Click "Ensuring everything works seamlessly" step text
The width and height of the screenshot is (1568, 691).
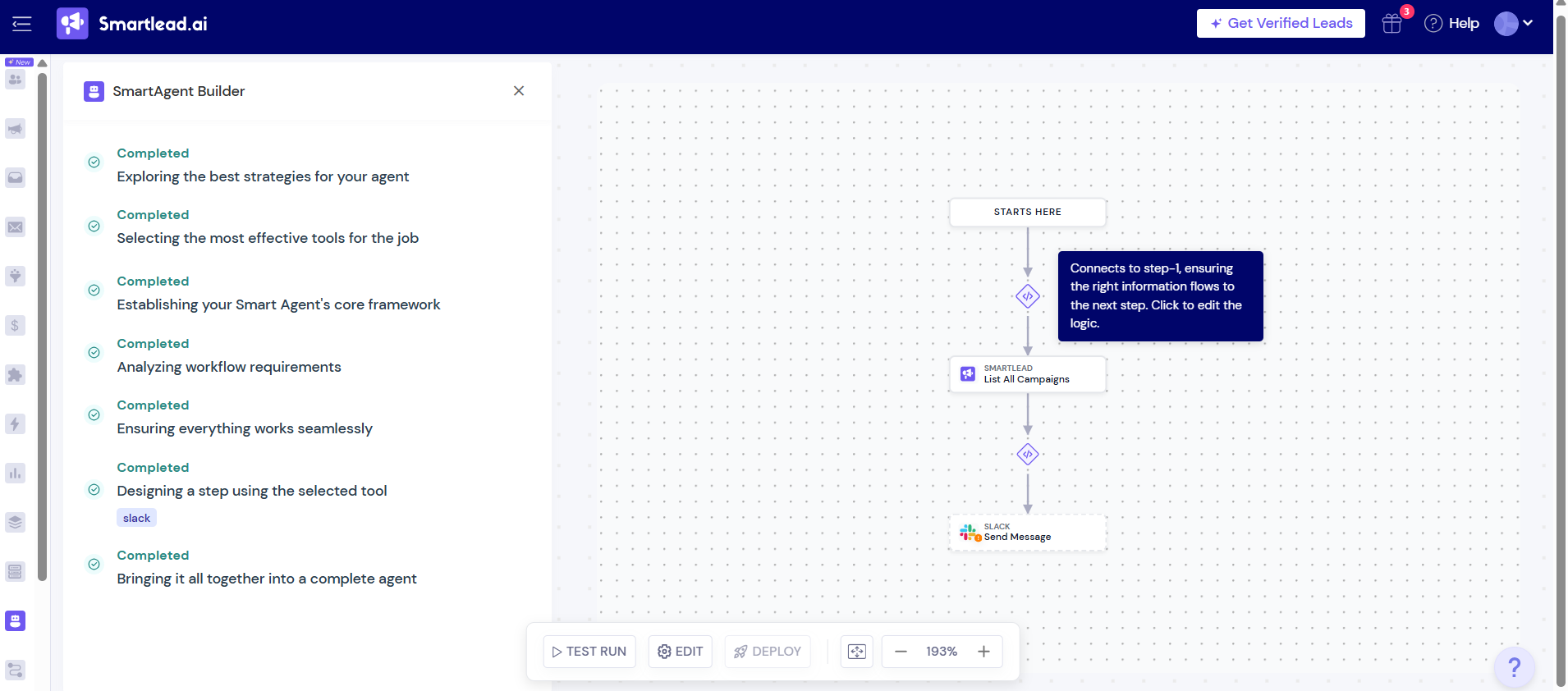coord(245,428)
